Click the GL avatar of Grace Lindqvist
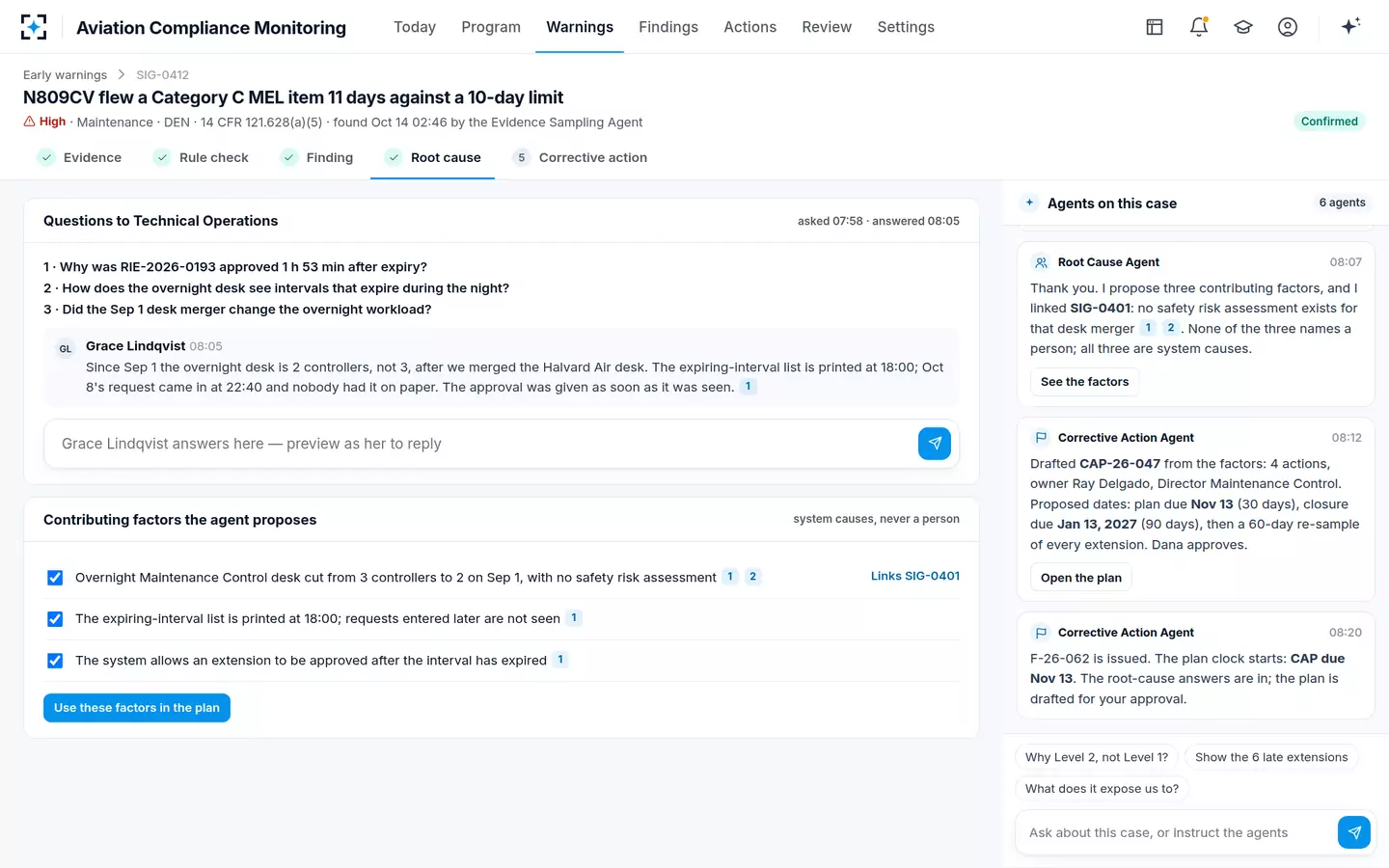The height and width of the screenshot is (868, 1389). coord(66,349)
